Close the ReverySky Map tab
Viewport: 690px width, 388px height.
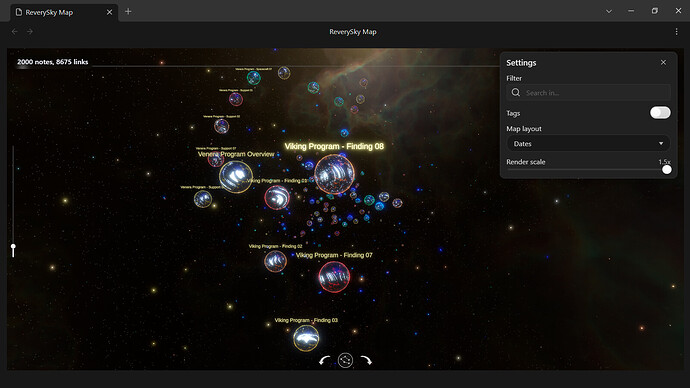tap(109, 12)
